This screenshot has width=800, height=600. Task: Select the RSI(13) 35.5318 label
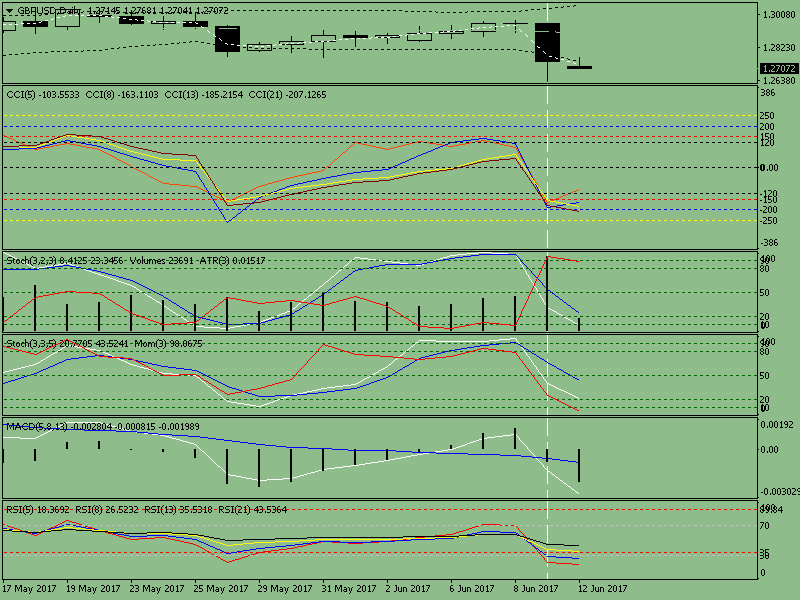pyautogui.click(x=179, y=510)
